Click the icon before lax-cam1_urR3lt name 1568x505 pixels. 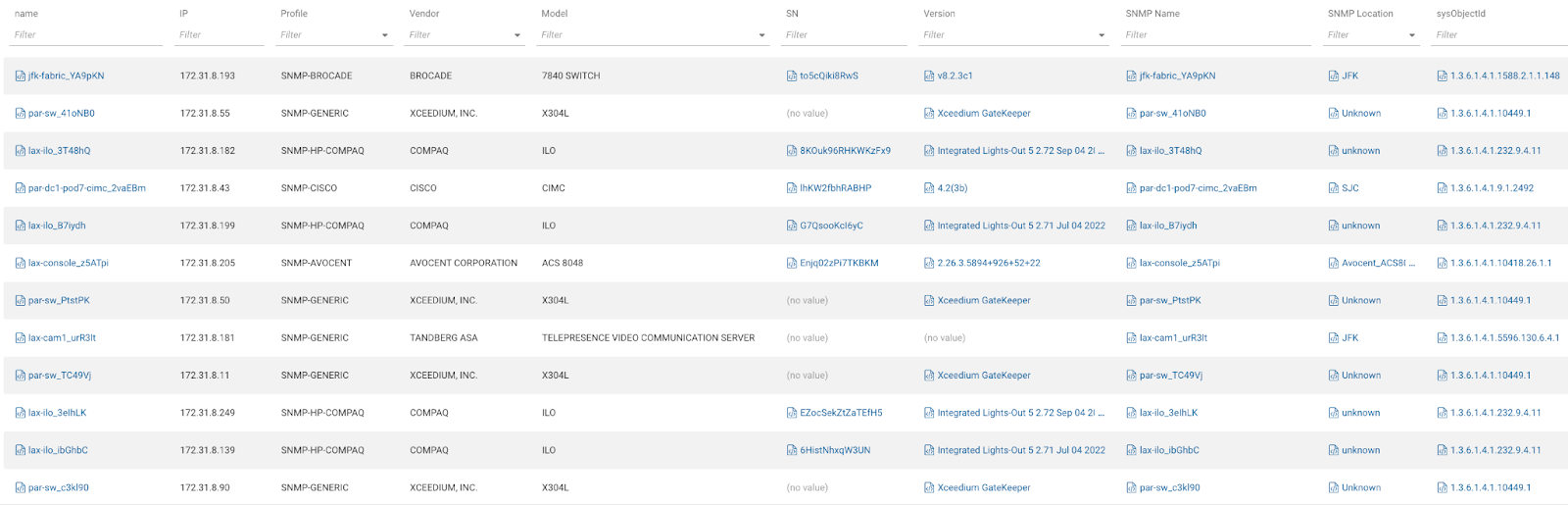(x=21, y=338)
